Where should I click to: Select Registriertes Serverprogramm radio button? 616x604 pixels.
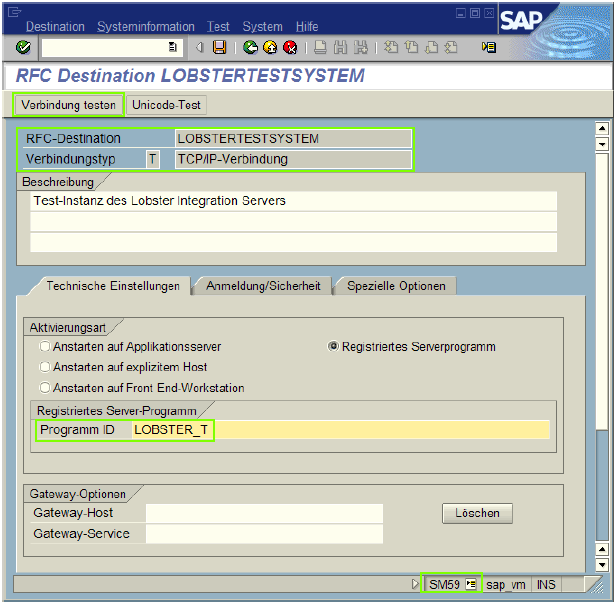tap(333, 347)
